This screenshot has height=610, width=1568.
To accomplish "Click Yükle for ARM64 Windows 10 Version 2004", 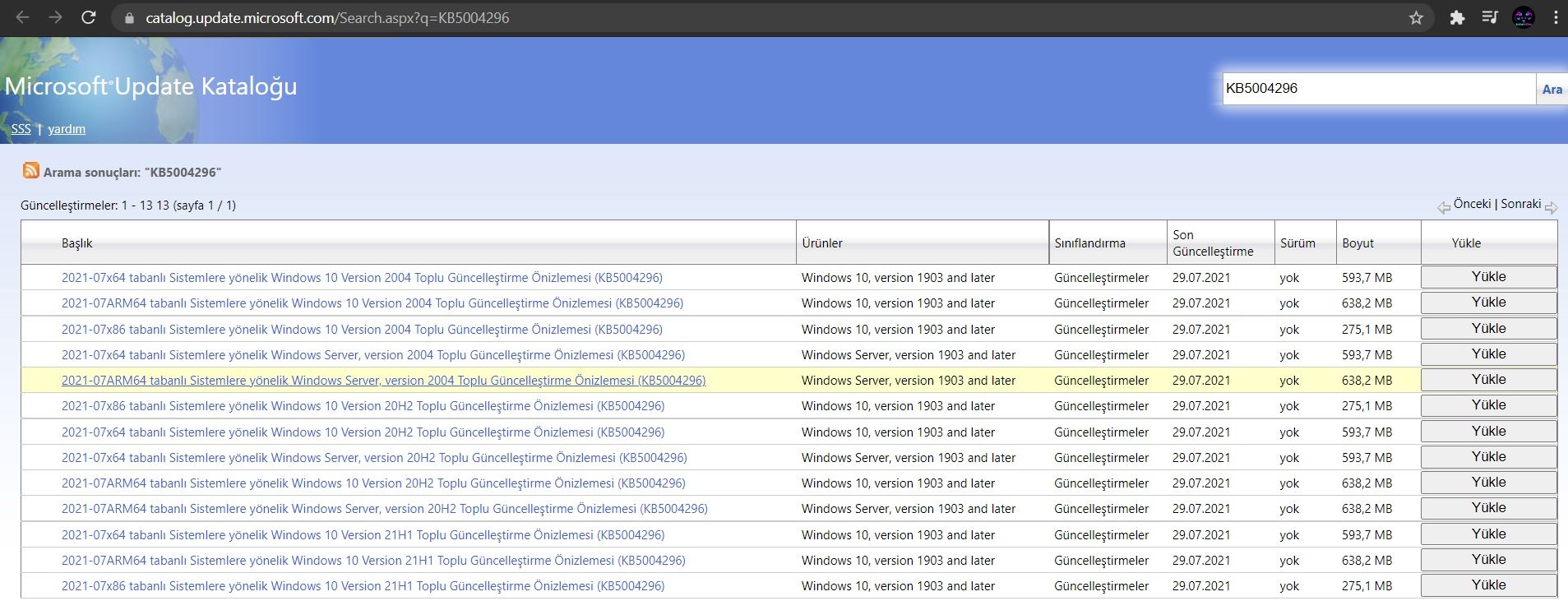I will 1488,303.
